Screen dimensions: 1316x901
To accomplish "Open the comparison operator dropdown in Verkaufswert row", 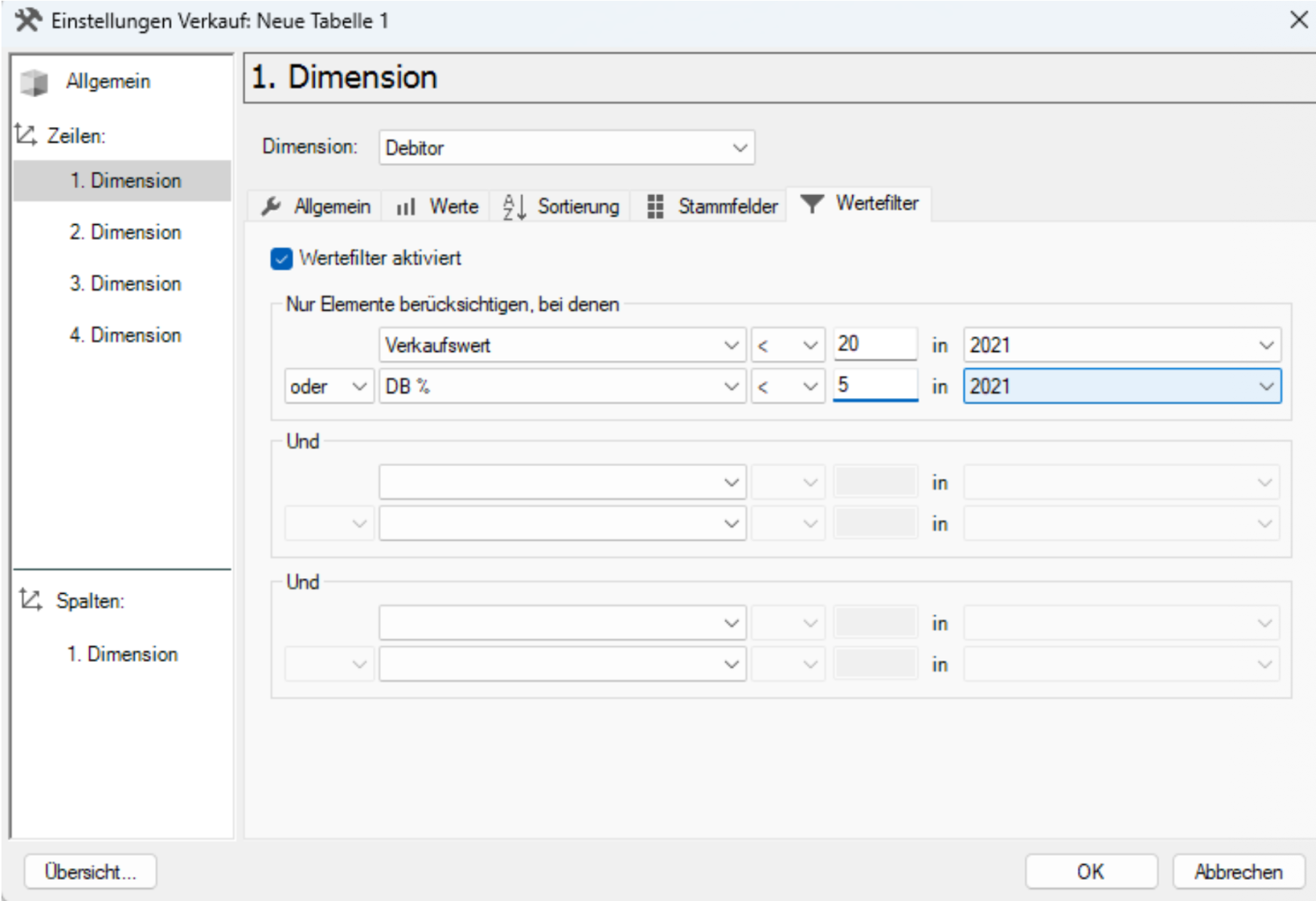I will [x=788, y=345].
